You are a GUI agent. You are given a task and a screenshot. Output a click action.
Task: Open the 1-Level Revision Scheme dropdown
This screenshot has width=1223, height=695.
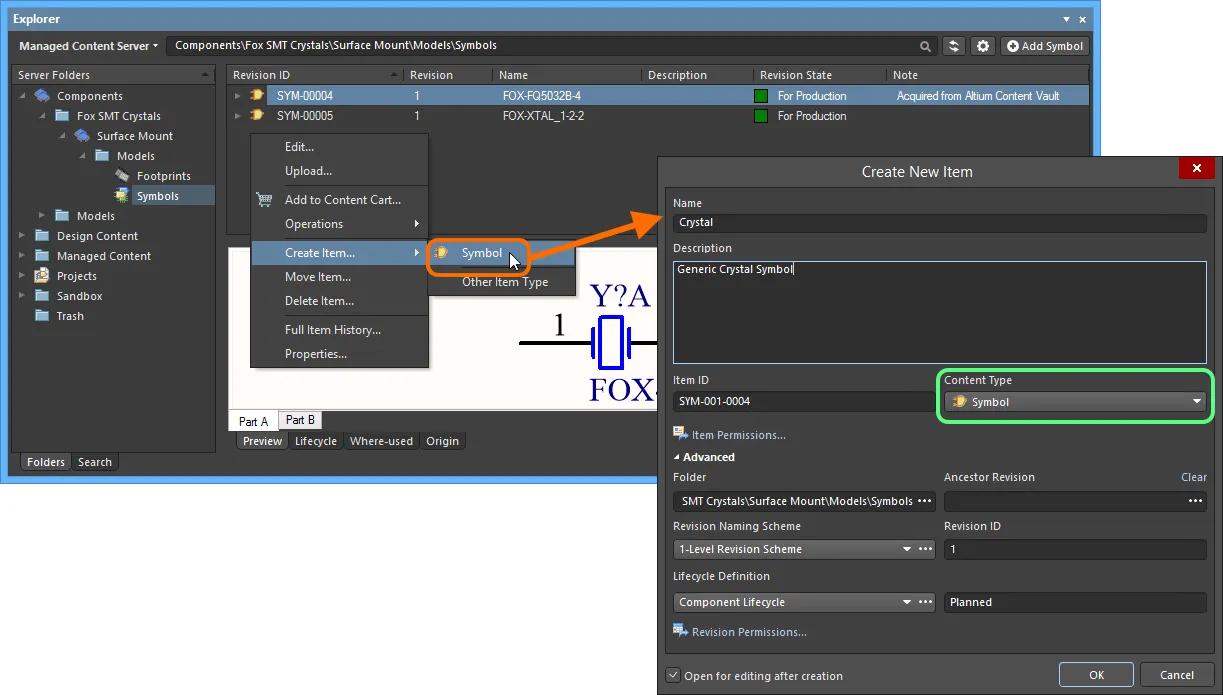point(907,549)
